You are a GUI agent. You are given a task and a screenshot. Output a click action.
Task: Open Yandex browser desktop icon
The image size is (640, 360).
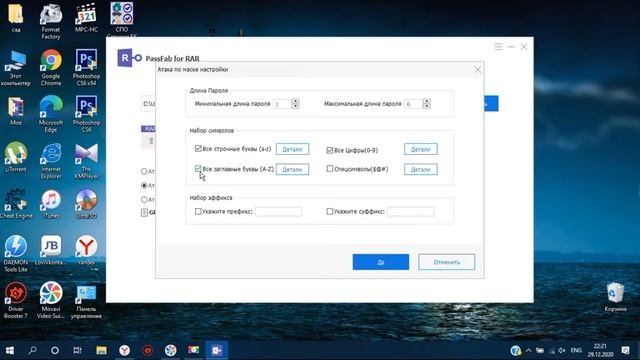point(86,250)
